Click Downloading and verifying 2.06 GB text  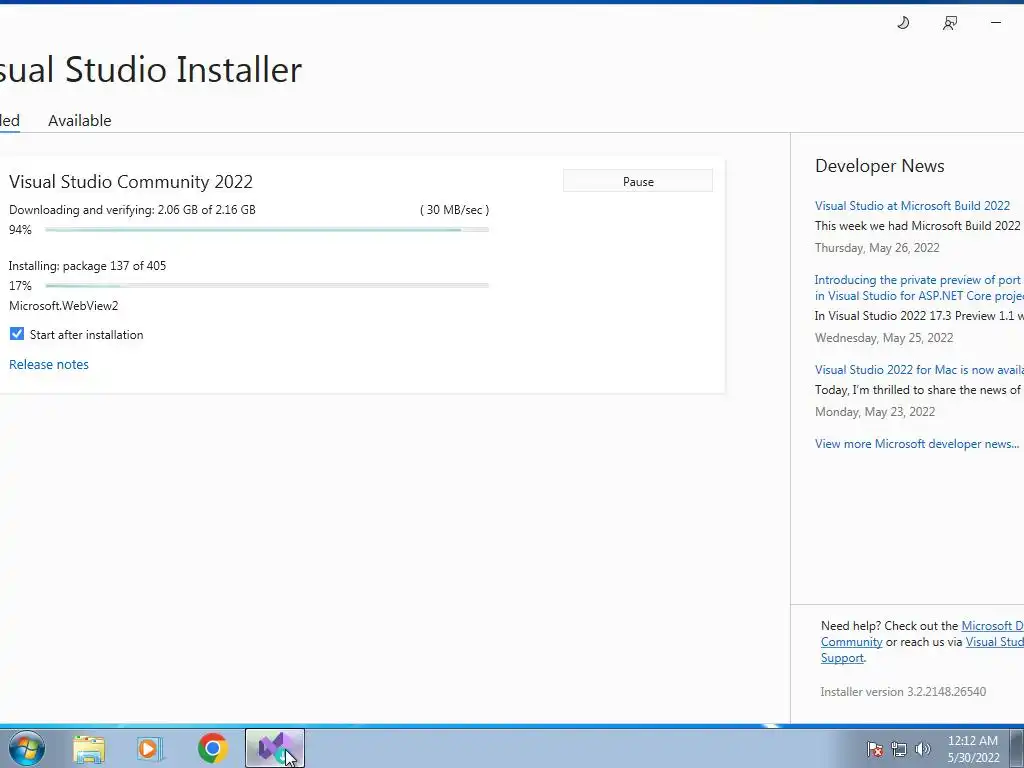pyautogui.click(x=133, y=210)
